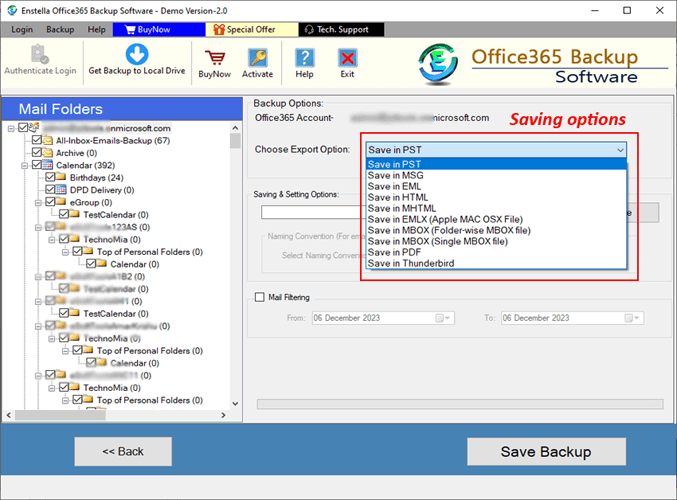Select Save in EMLX Apple MAC option

pyautogui.click(x=496, y=219)
